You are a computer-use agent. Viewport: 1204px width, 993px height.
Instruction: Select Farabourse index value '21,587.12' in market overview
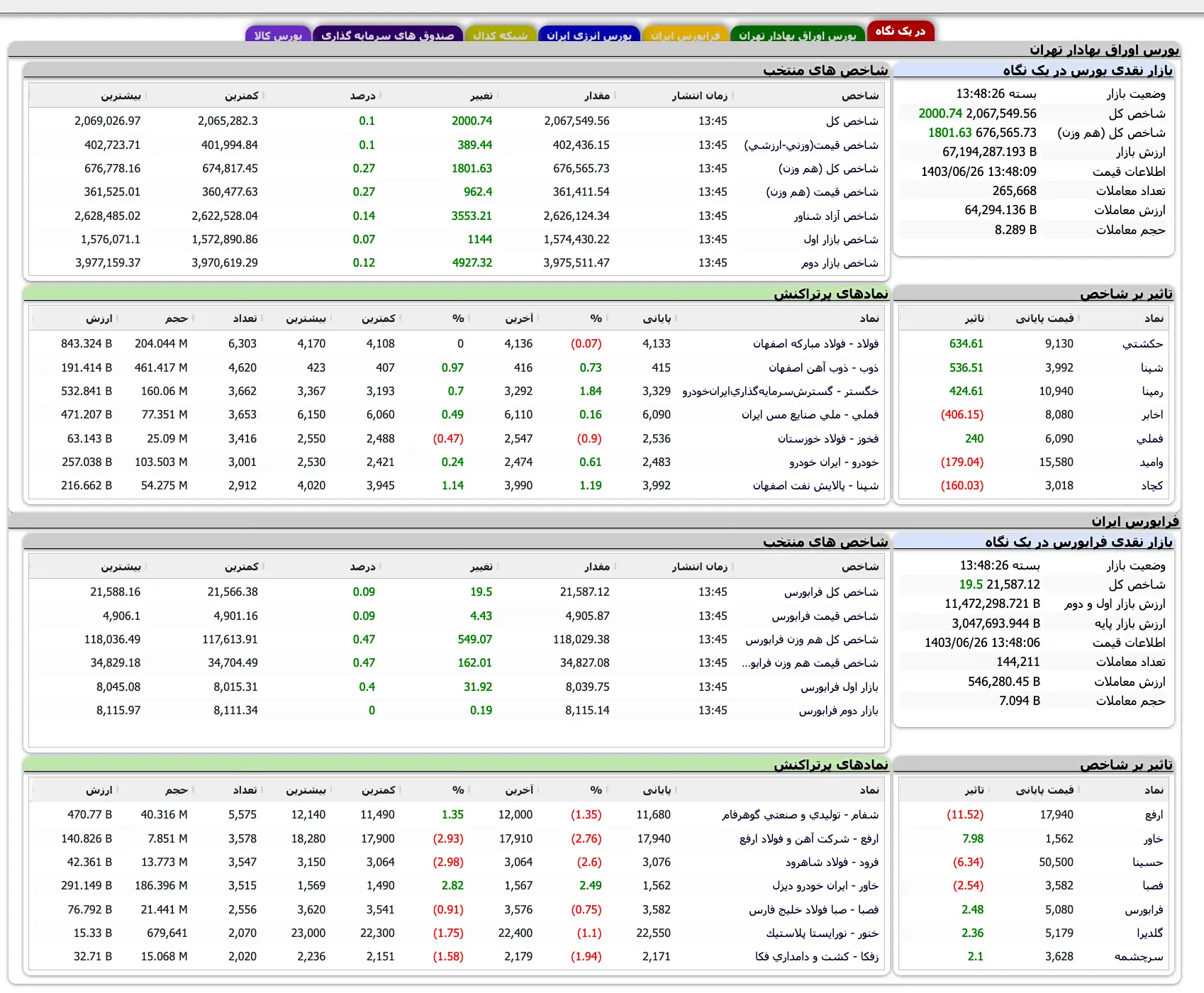point(1013,585)
